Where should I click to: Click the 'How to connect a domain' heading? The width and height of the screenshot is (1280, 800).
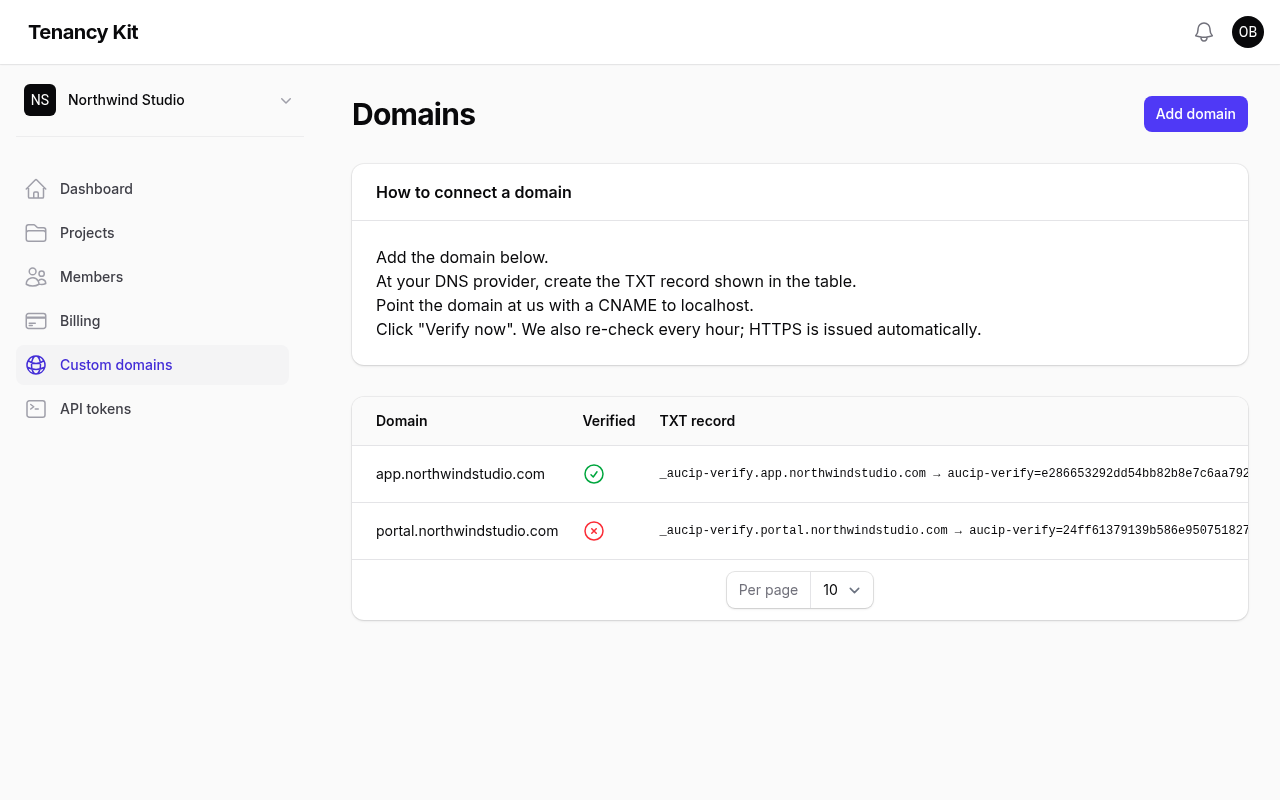pyautogui.click(x=474, y=192)
